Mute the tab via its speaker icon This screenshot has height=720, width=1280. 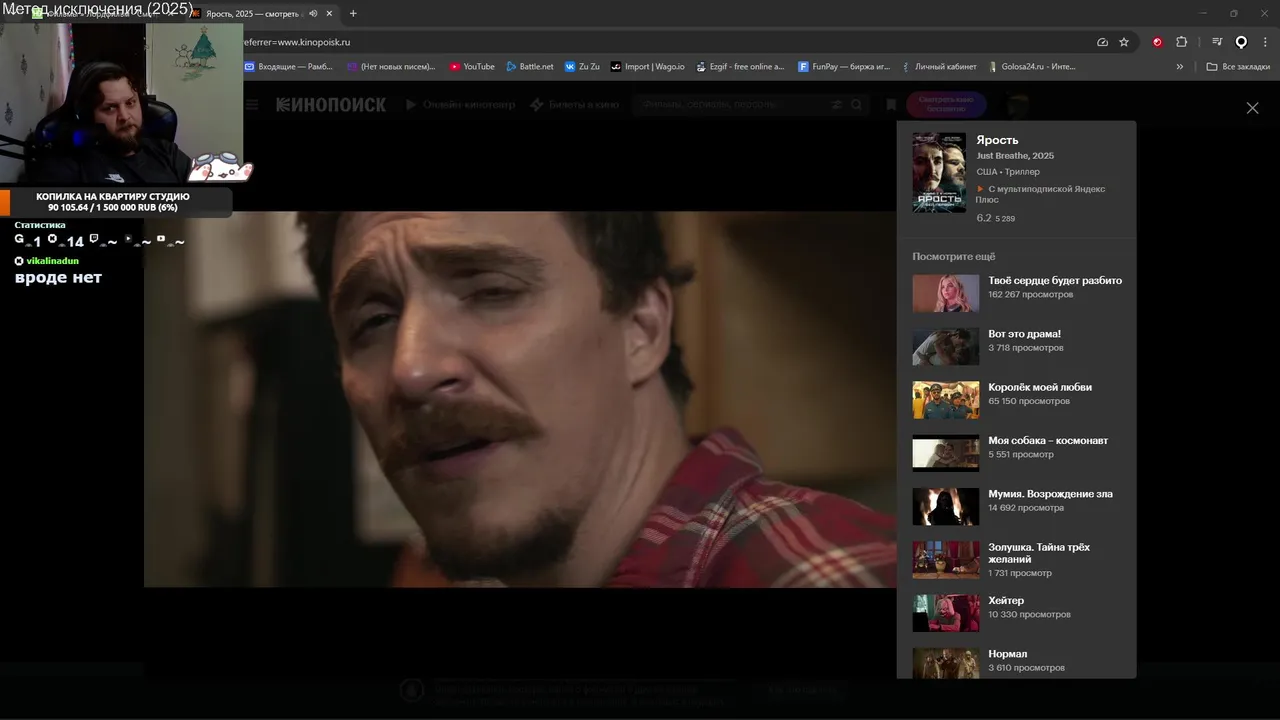[313, 13]
